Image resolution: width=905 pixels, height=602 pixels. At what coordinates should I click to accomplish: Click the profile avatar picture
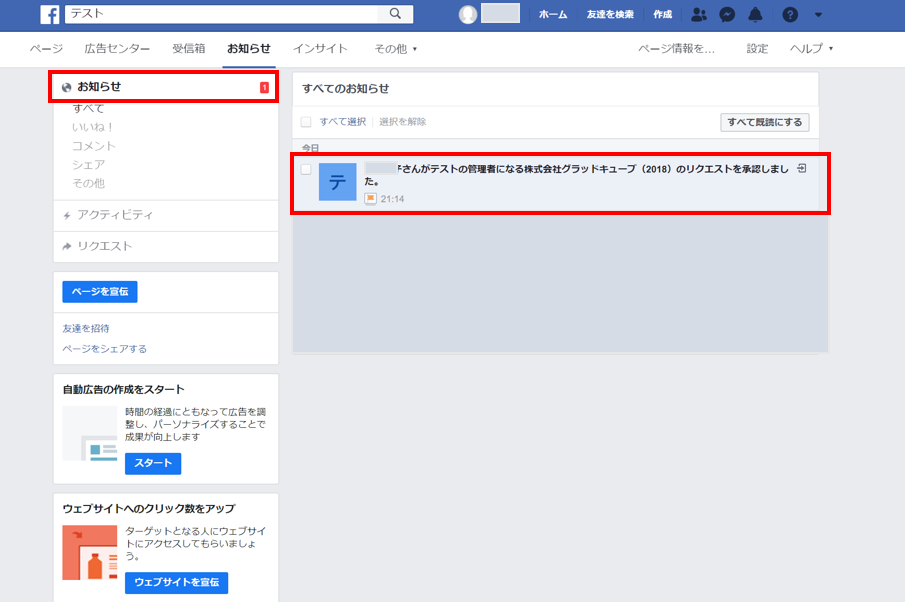(468, 14)
